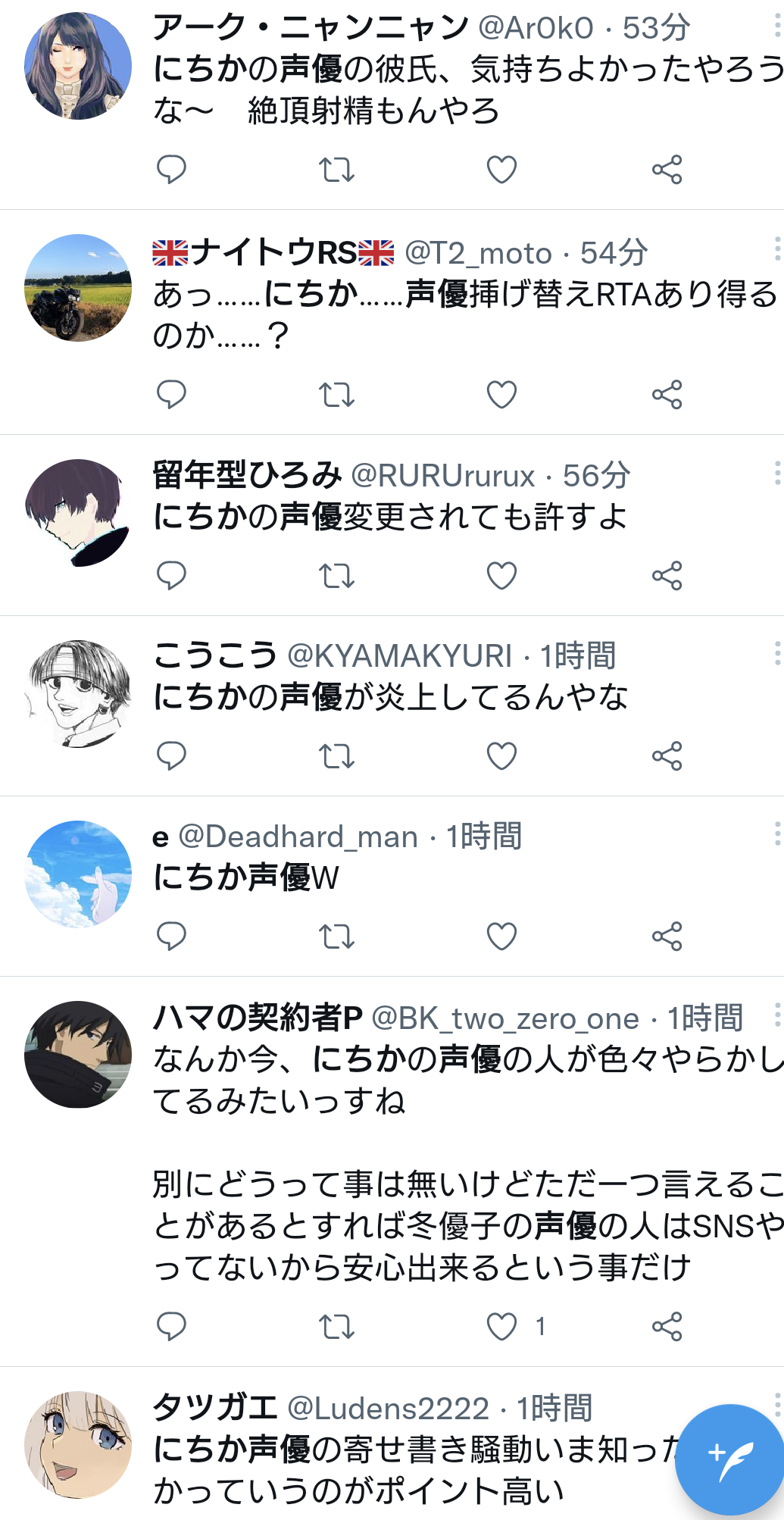The width and height of the screenshot is (784, 1520).
Task: Reply to the Deadhard_man tweet
Action: [171, 937]
